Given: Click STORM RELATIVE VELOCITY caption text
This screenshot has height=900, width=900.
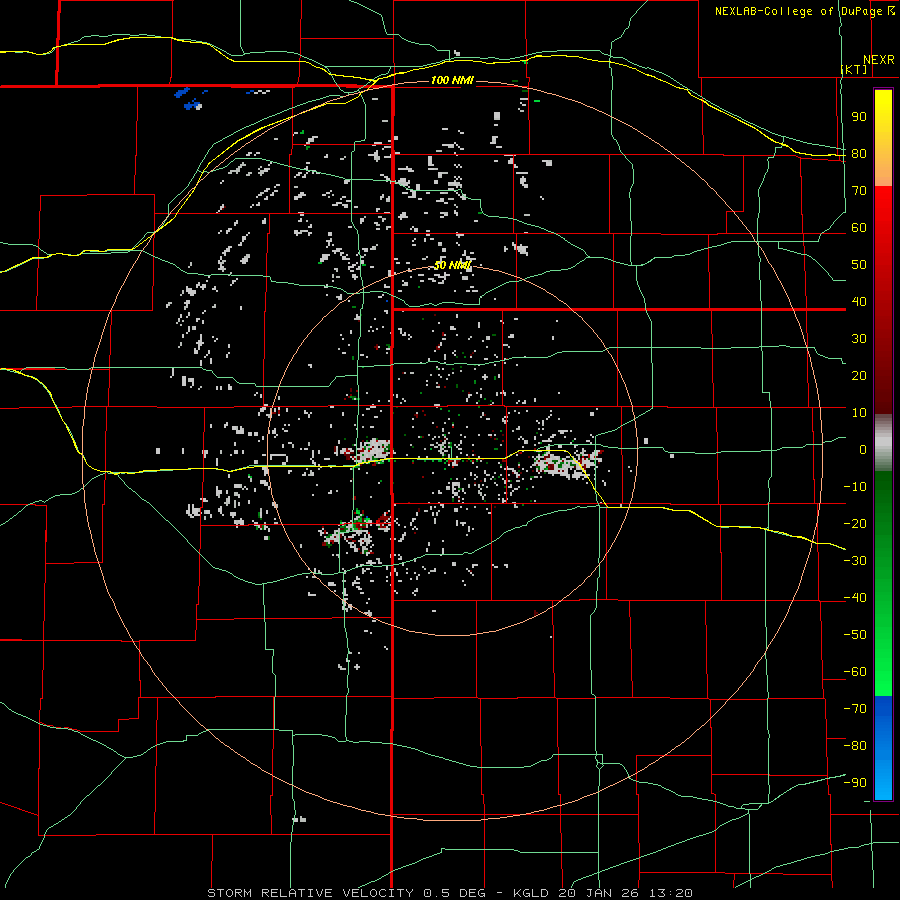Looking at the screenshot, I should (x=310, y=893).
